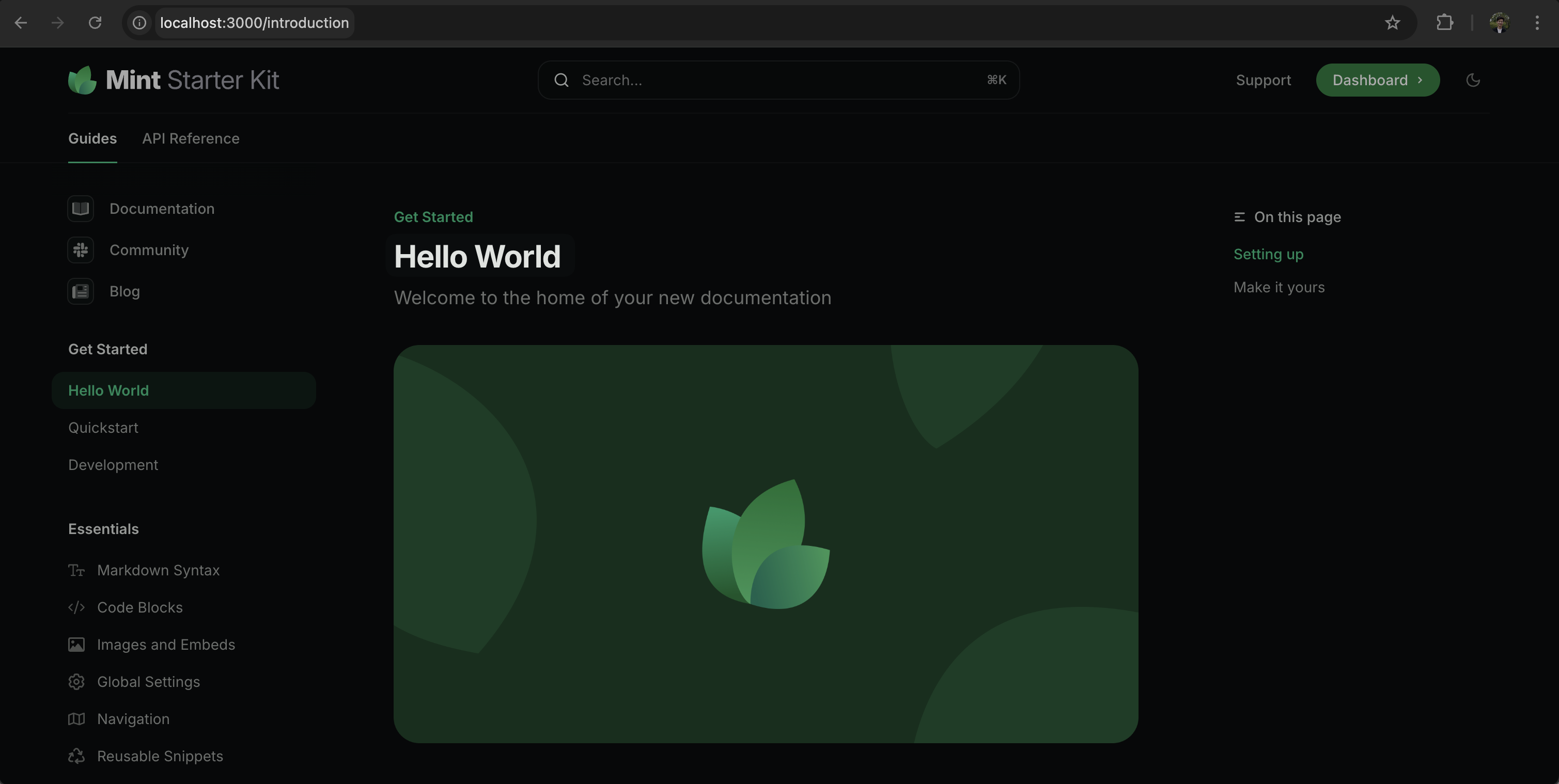Viewport: 1559px width, 784px height.
Task: Click the Support link
Action: [x=1263, y=80]
